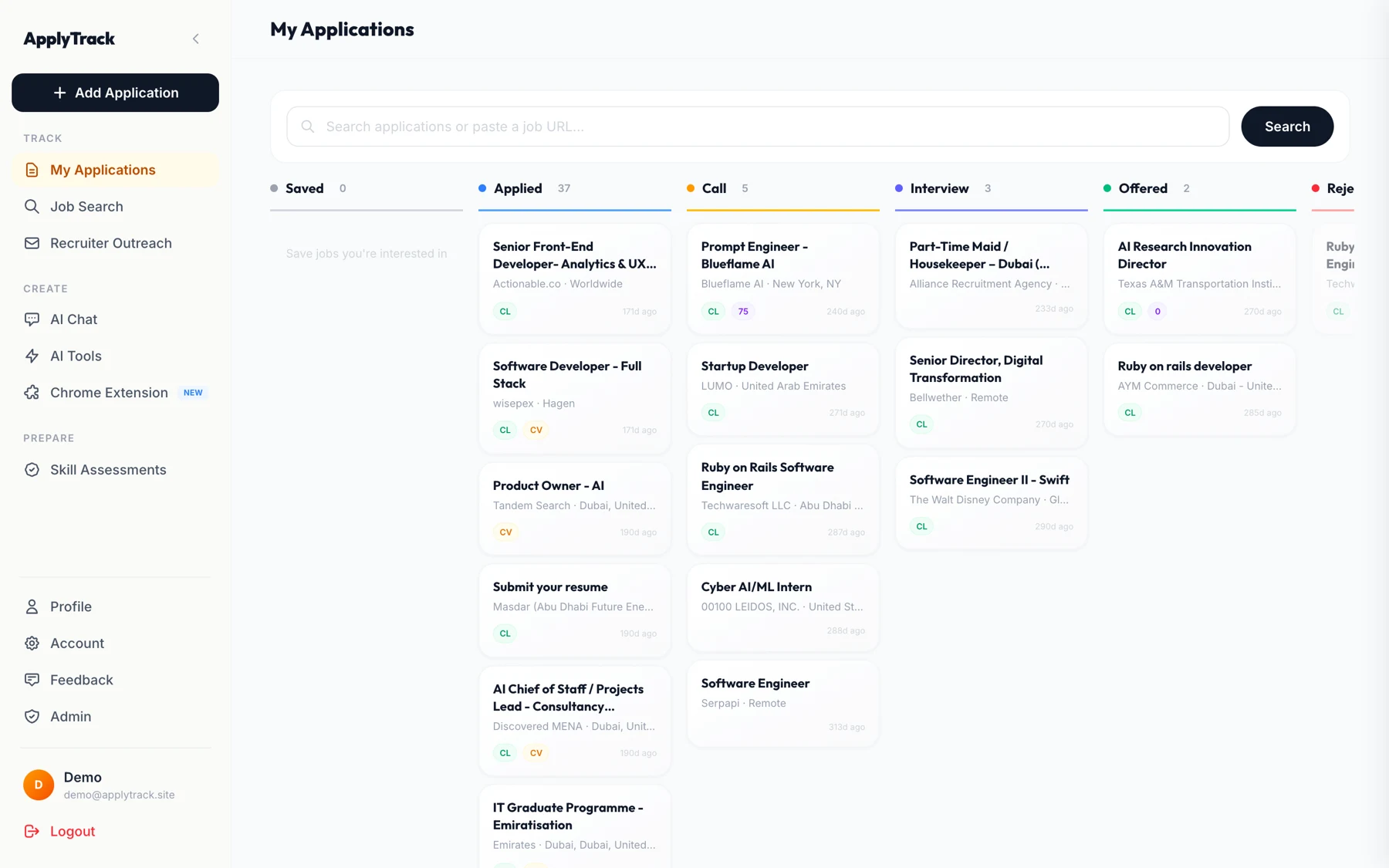Go to Recruiter Outreach

tap(115, 243)
